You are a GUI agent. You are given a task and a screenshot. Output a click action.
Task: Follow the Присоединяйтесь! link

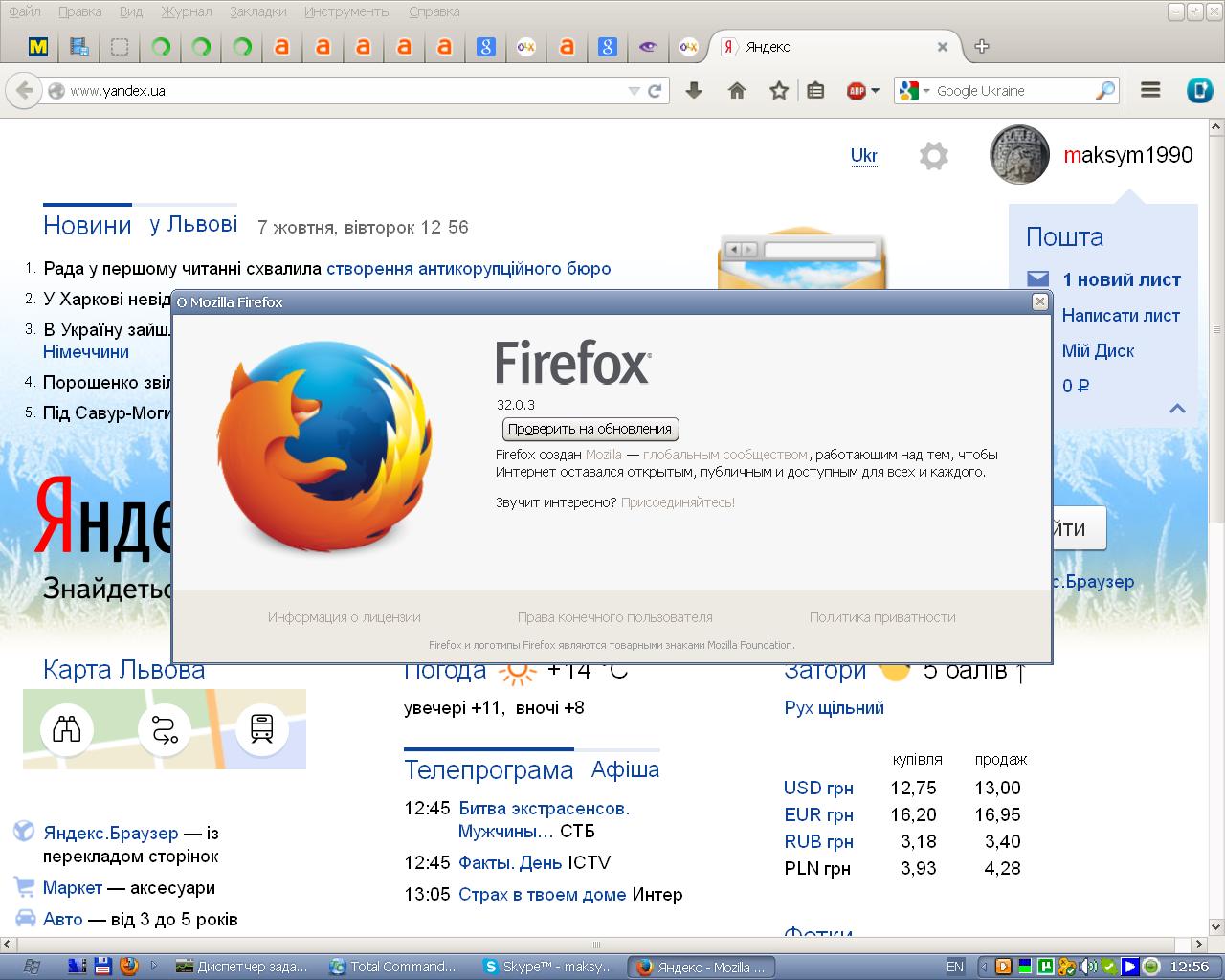678,502
